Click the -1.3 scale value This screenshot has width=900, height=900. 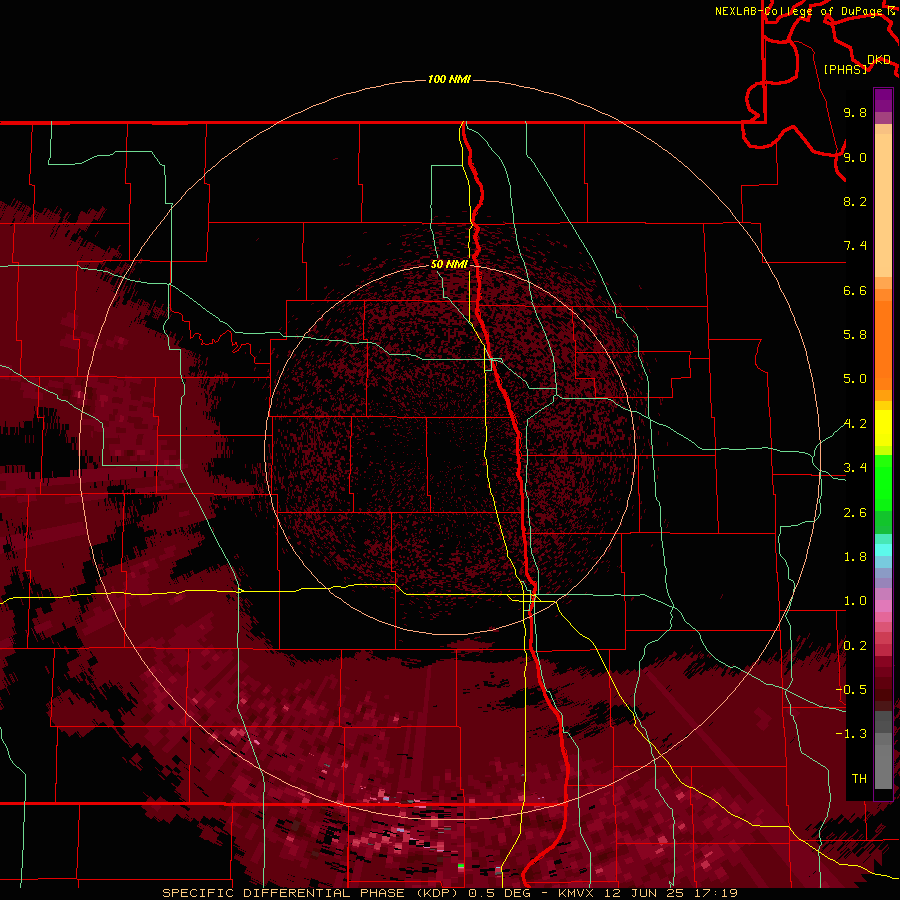click(x=852, y=734)
